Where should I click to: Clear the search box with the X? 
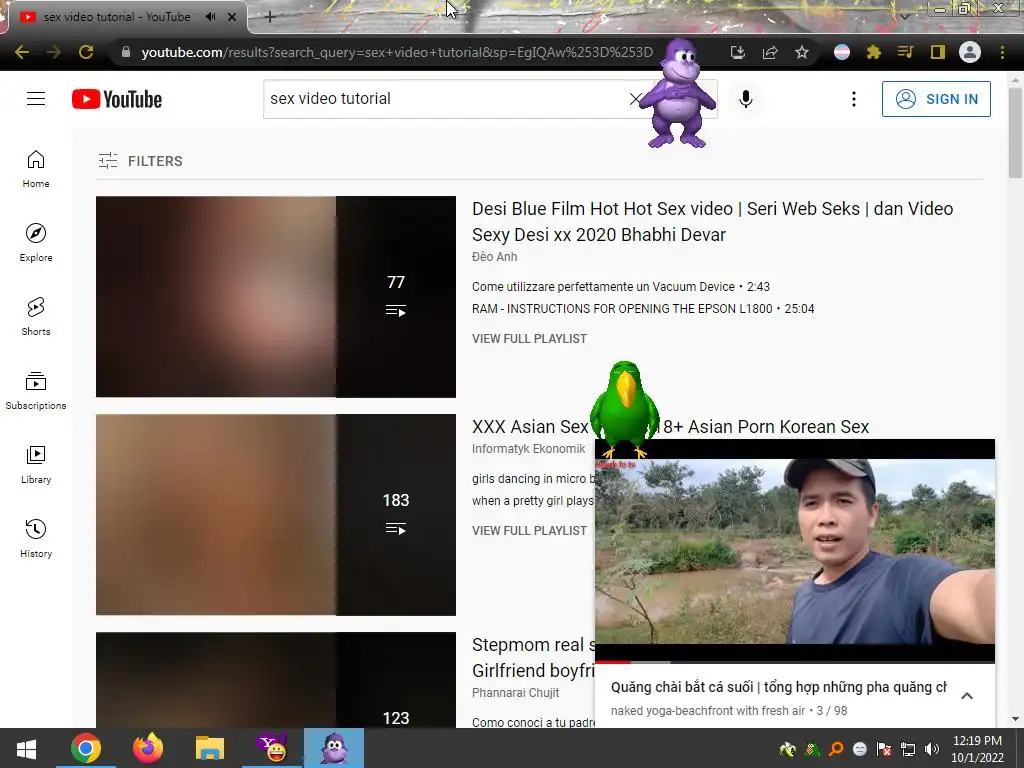[x=635, y=99]
